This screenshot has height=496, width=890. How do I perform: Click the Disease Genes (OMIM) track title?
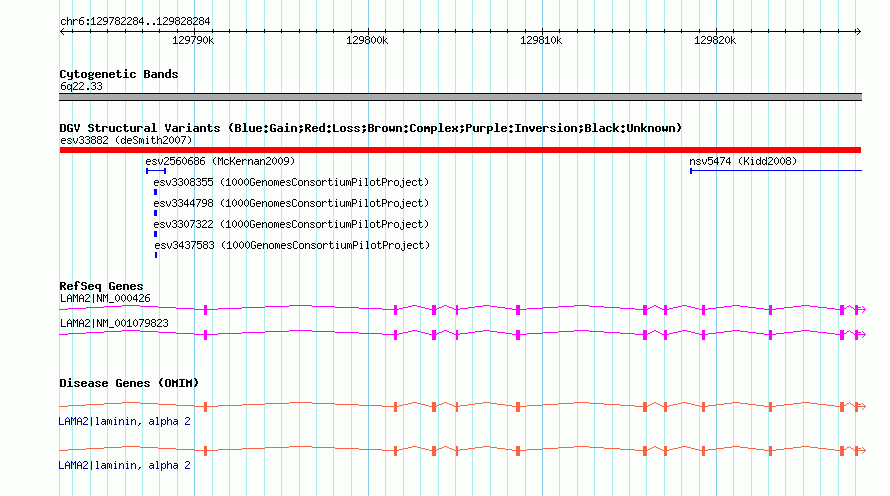point(129,383)
